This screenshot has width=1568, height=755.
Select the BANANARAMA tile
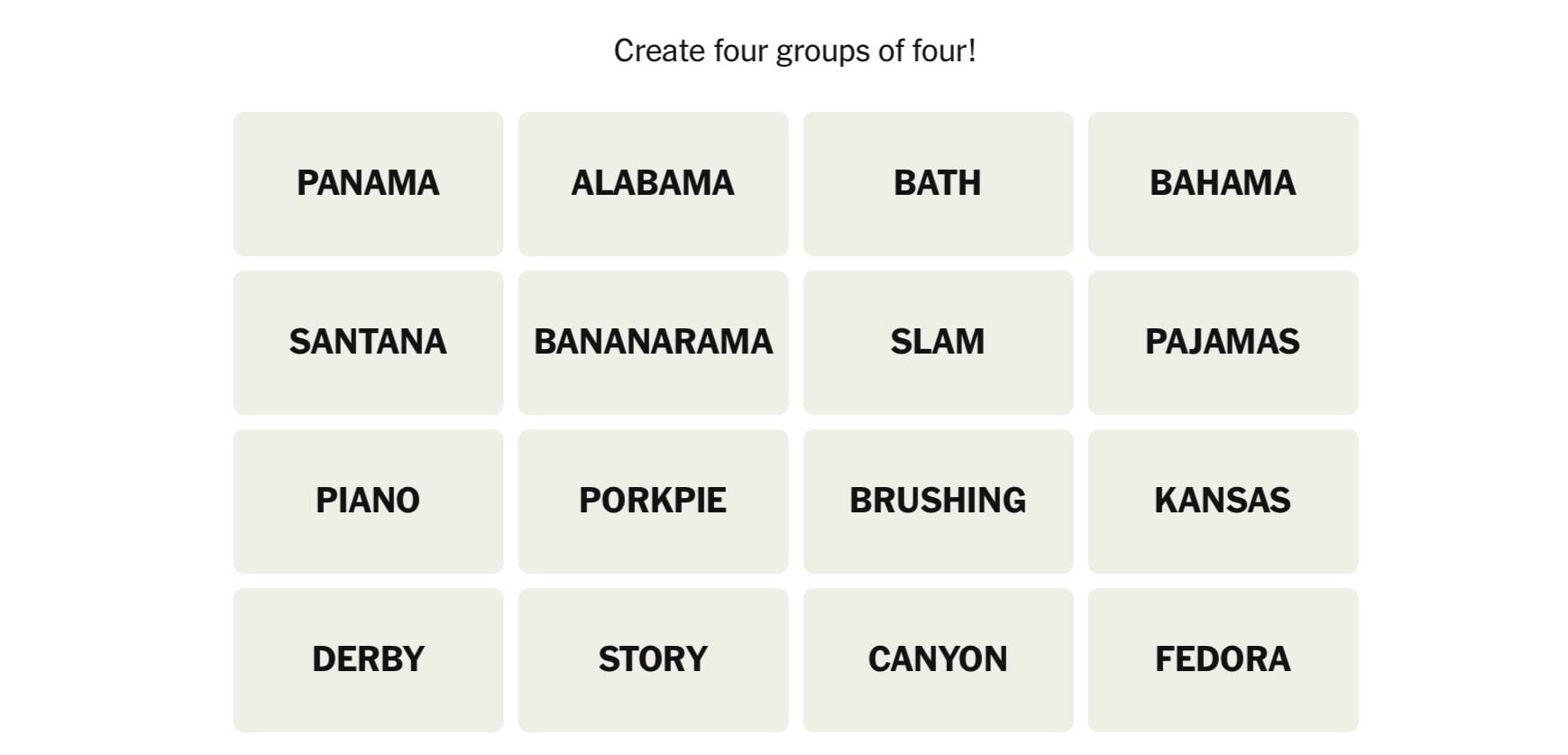653,342
